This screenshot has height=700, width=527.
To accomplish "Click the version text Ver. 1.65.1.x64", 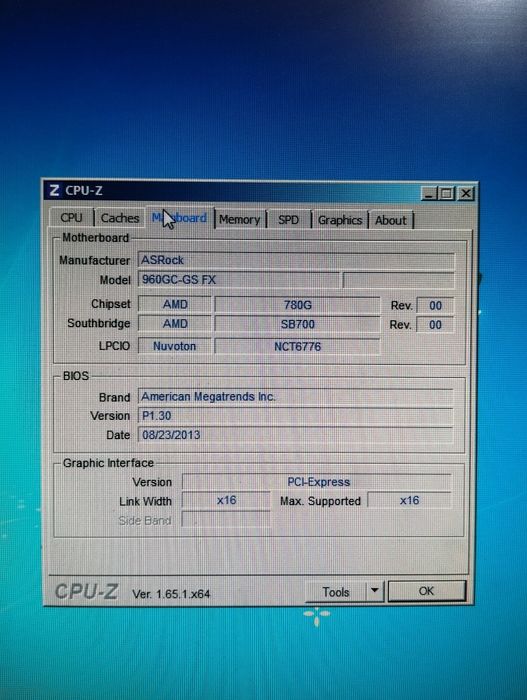I will 171,594.
